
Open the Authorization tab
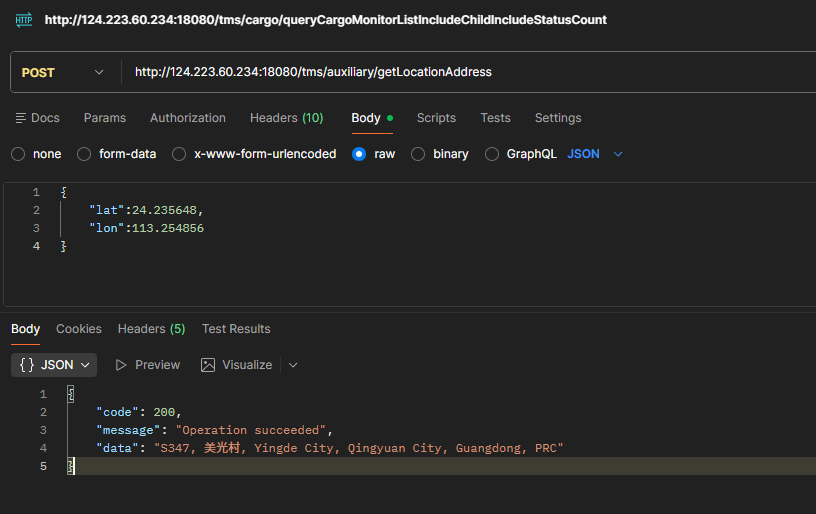click(x=188, y=118)
